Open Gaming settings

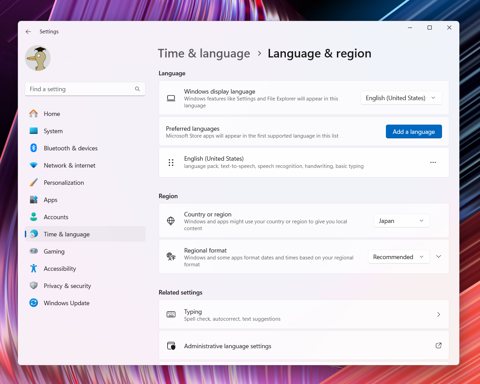[x=85, y=251]
